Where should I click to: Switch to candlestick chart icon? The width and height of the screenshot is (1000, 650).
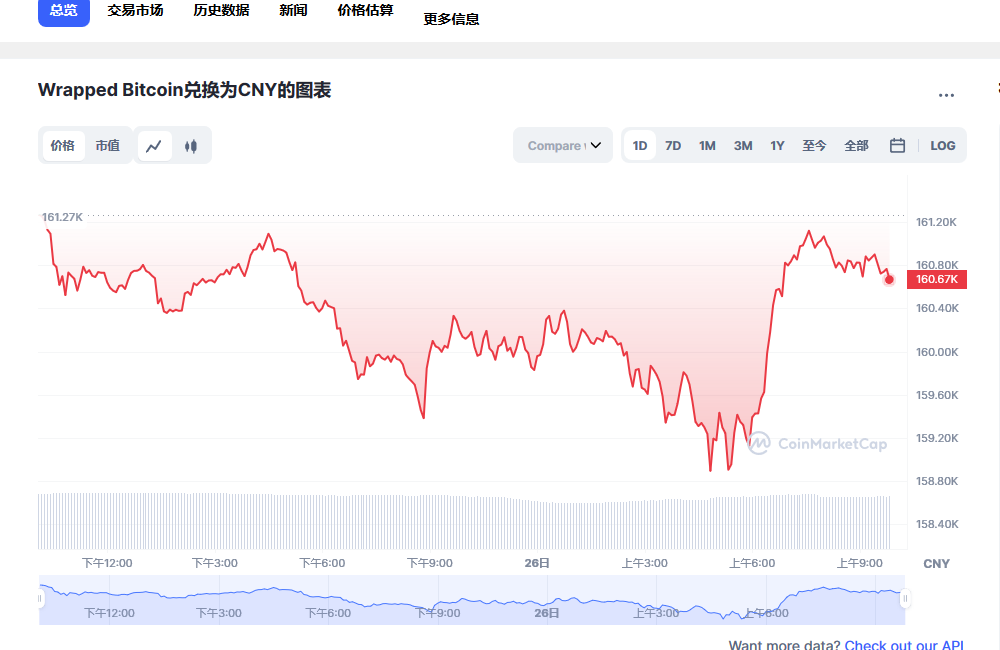[x=191, y=146]
